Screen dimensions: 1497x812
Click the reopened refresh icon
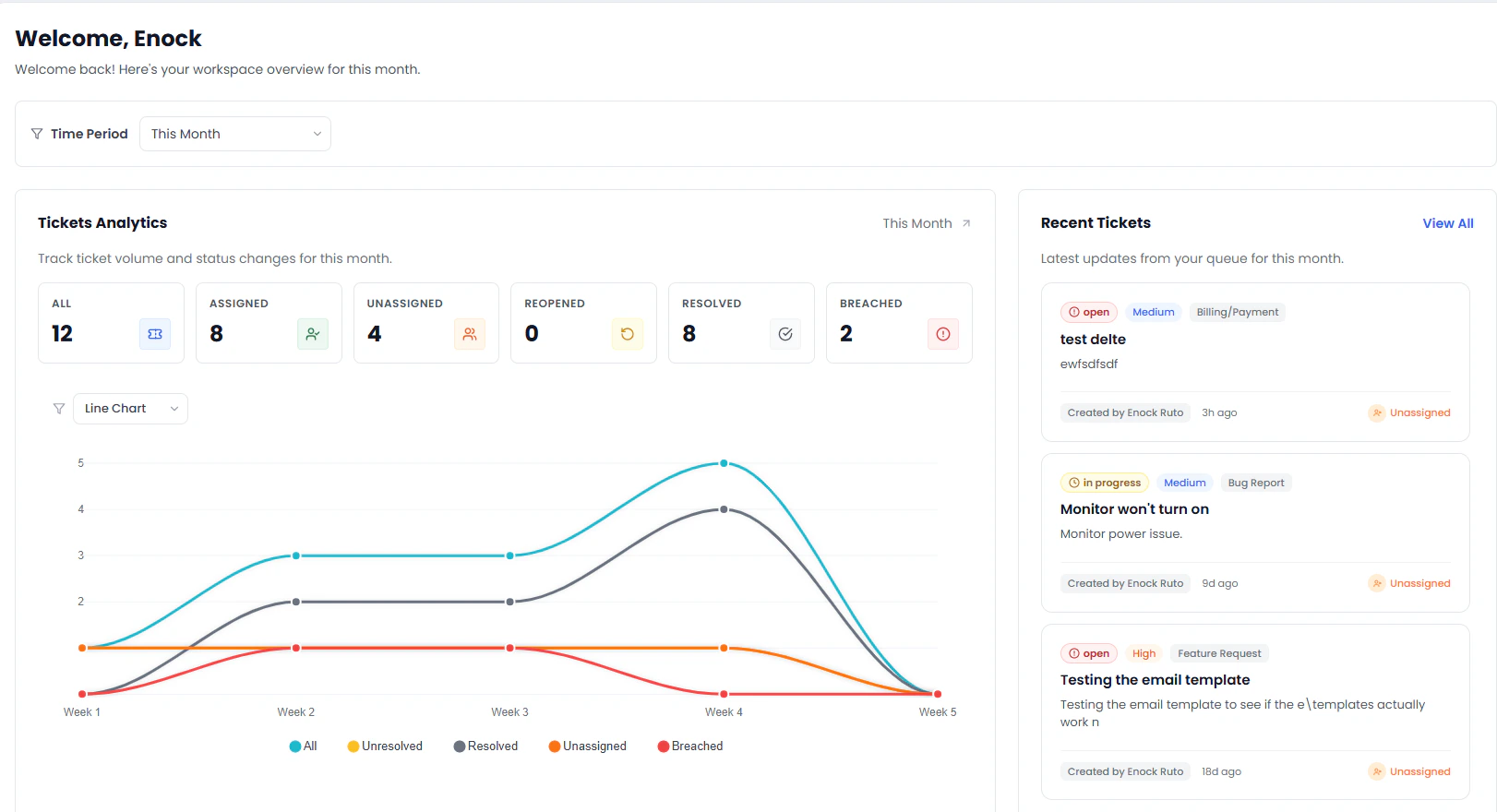point(628,334)
